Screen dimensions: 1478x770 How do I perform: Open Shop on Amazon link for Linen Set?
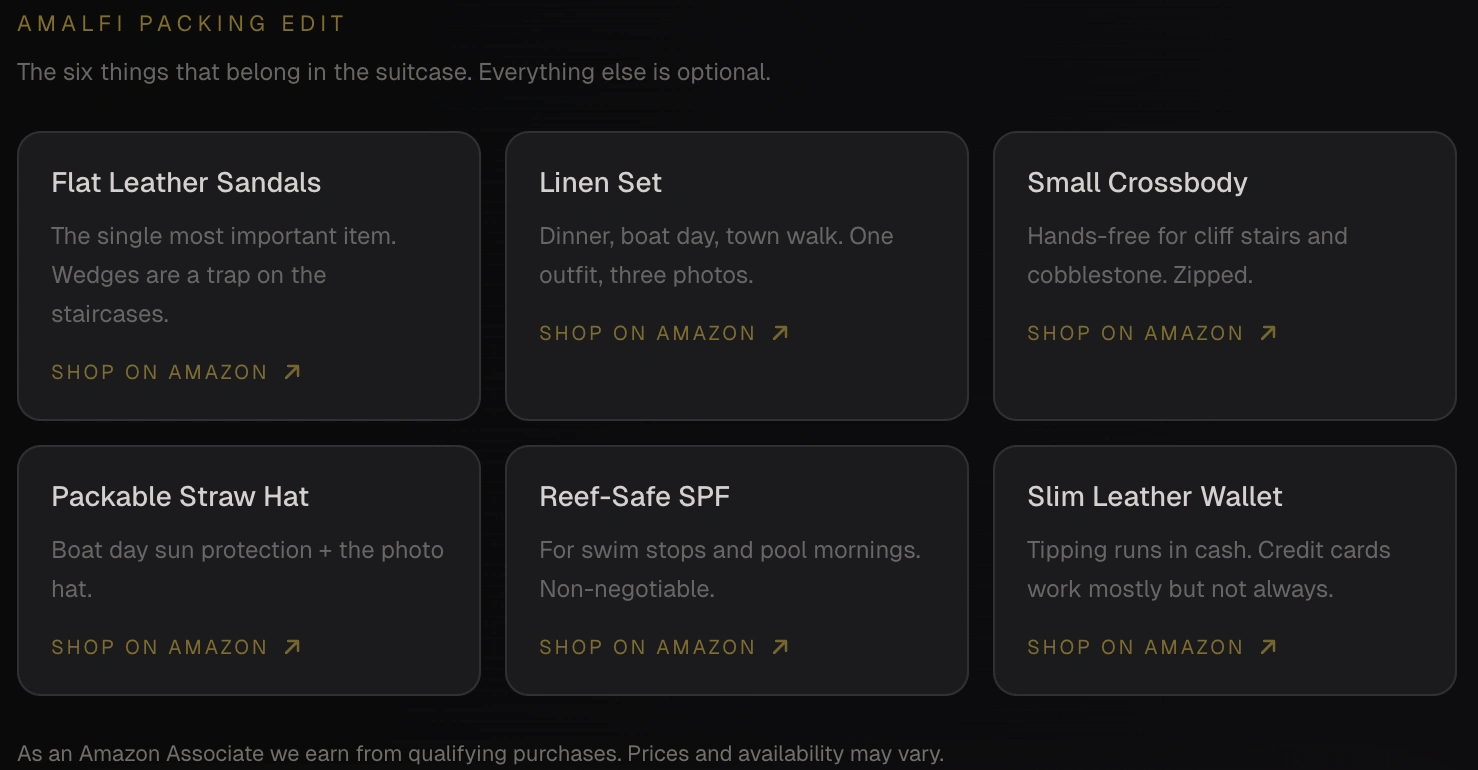[x=647, y=333]
